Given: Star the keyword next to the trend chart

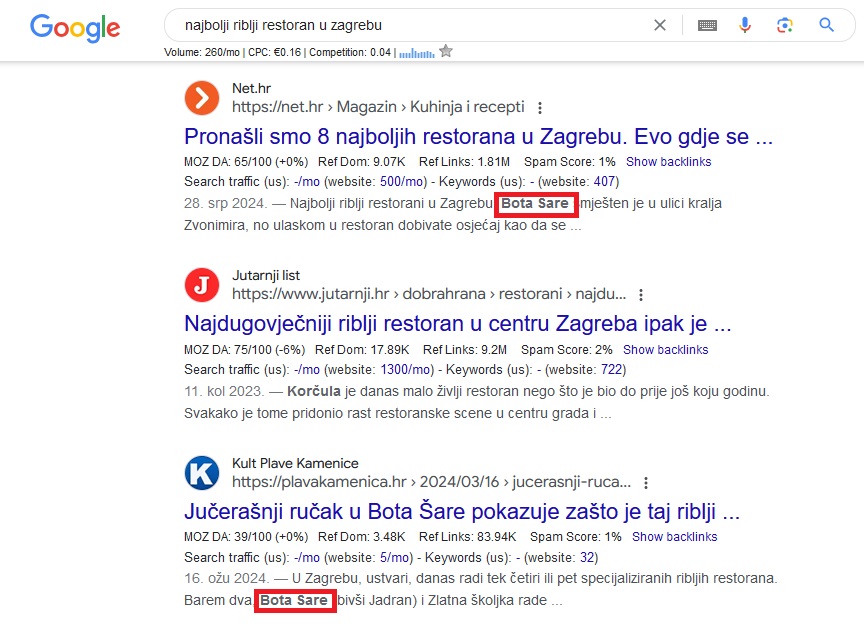Looking at the screenshot, I should 446,51.
